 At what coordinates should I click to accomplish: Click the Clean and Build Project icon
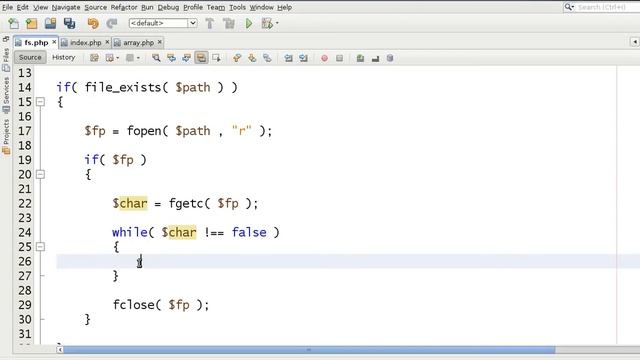[229, 23]
